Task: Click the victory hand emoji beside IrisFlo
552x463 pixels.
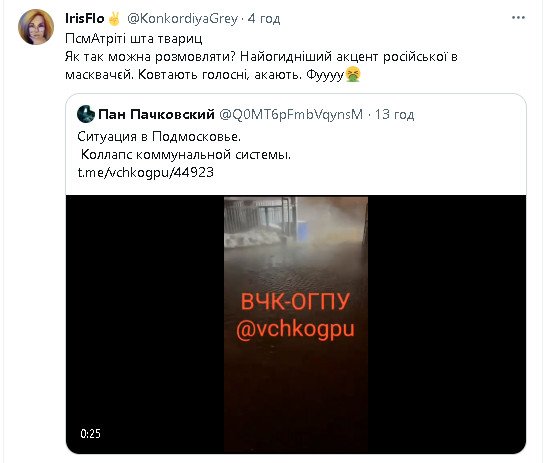Action: tap(114, 19)
